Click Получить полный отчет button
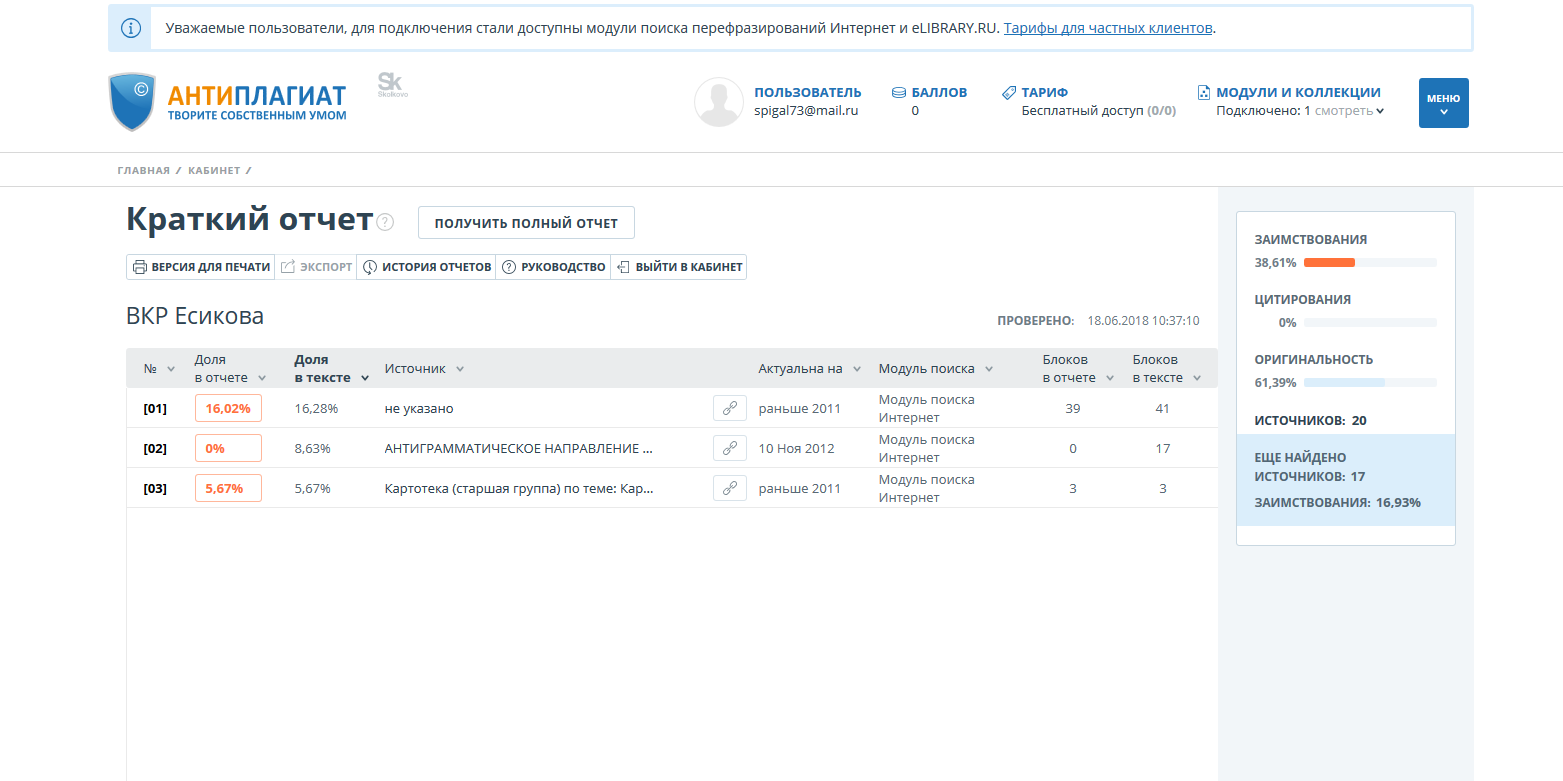 (526, 223)
